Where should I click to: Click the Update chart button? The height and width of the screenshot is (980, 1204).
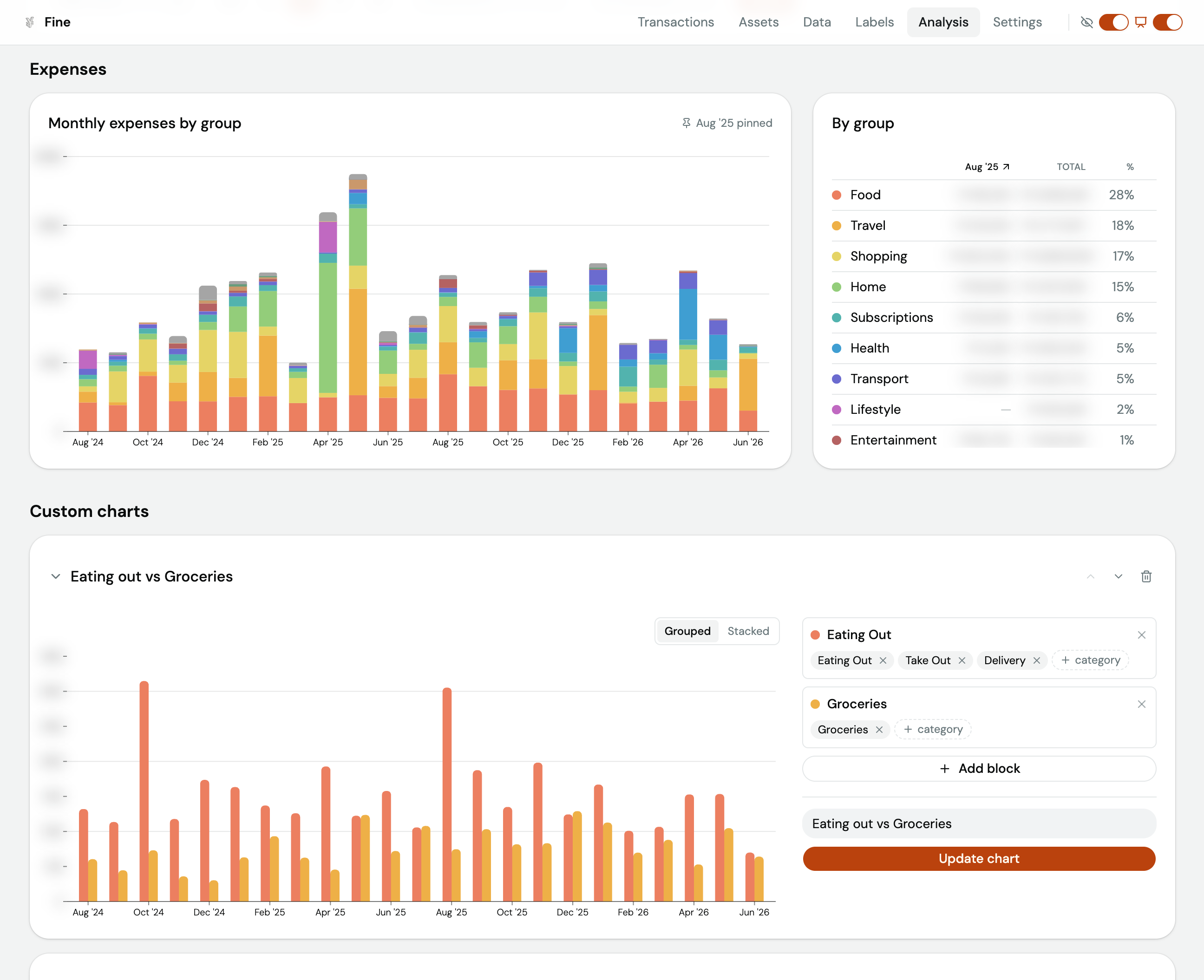979,859
